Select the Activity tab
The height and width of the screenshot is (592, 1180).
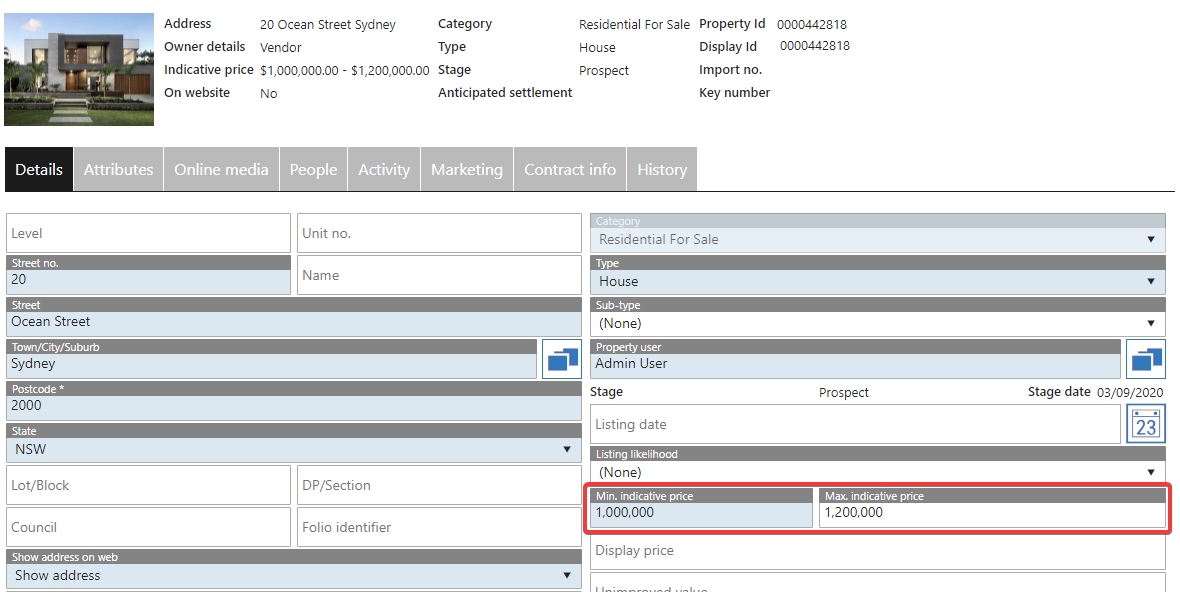point(384,170)
